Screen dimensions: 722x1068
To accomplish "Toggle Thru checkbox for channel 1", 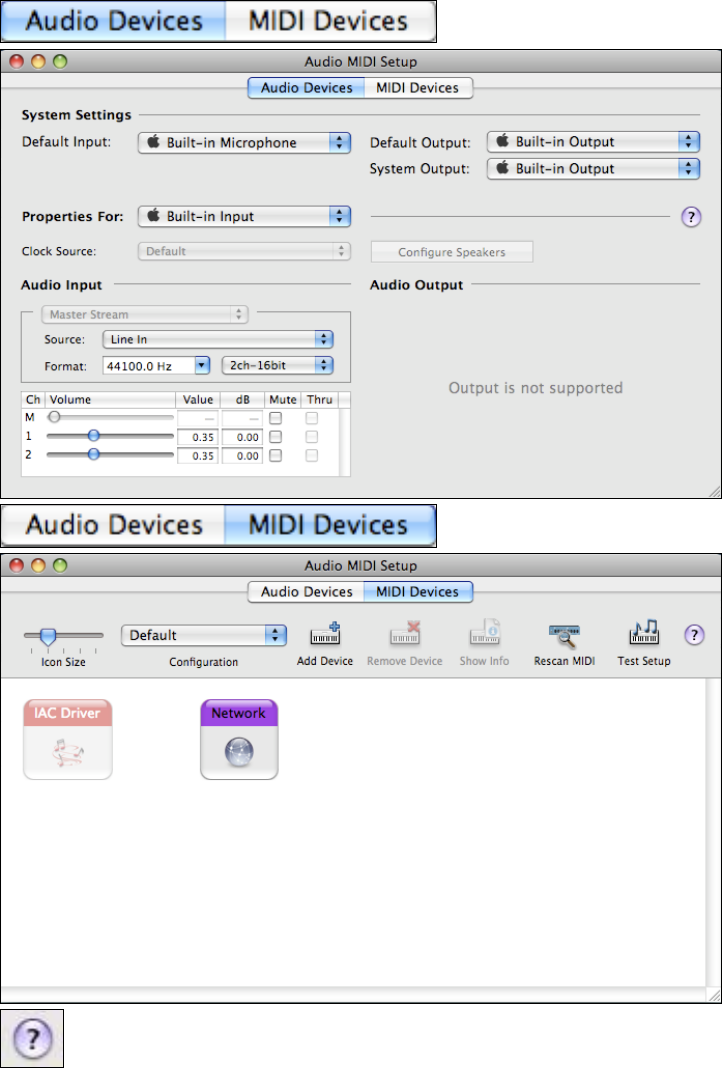I will tap(312, 437).
